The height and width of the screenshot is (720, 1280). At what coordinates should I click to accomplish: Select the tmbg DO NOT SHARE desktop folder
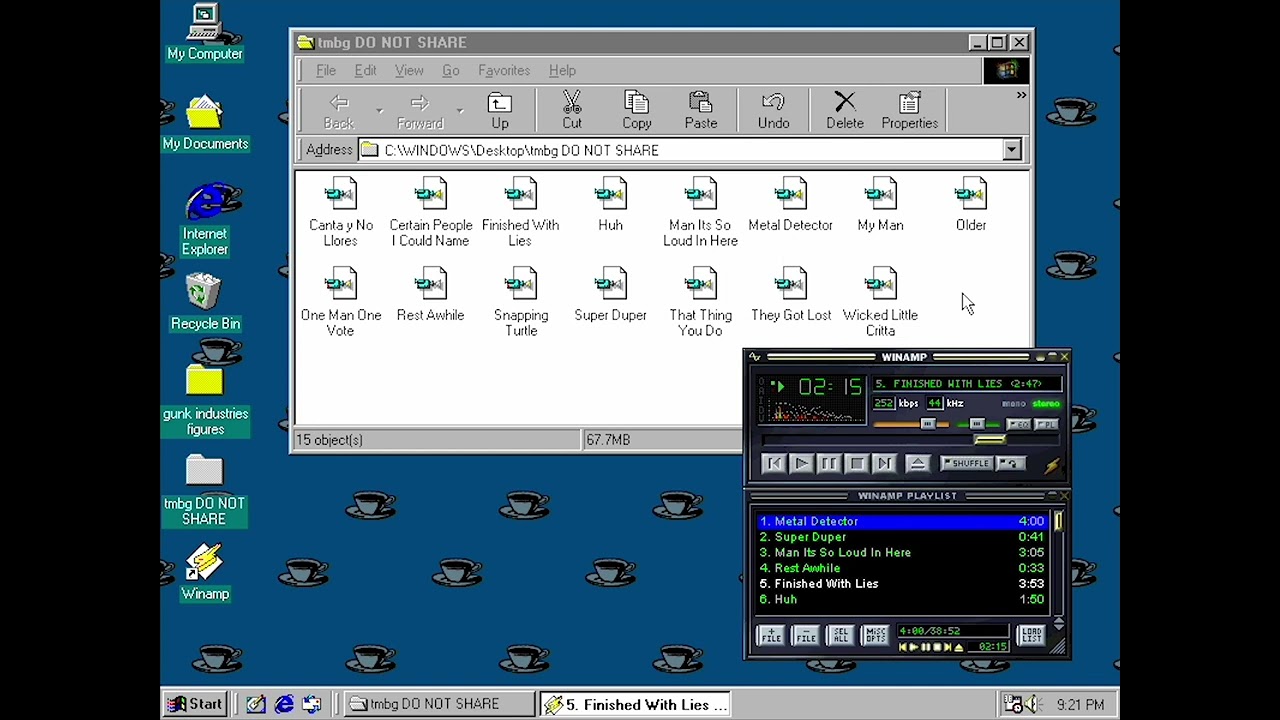[x=204, y=490]
